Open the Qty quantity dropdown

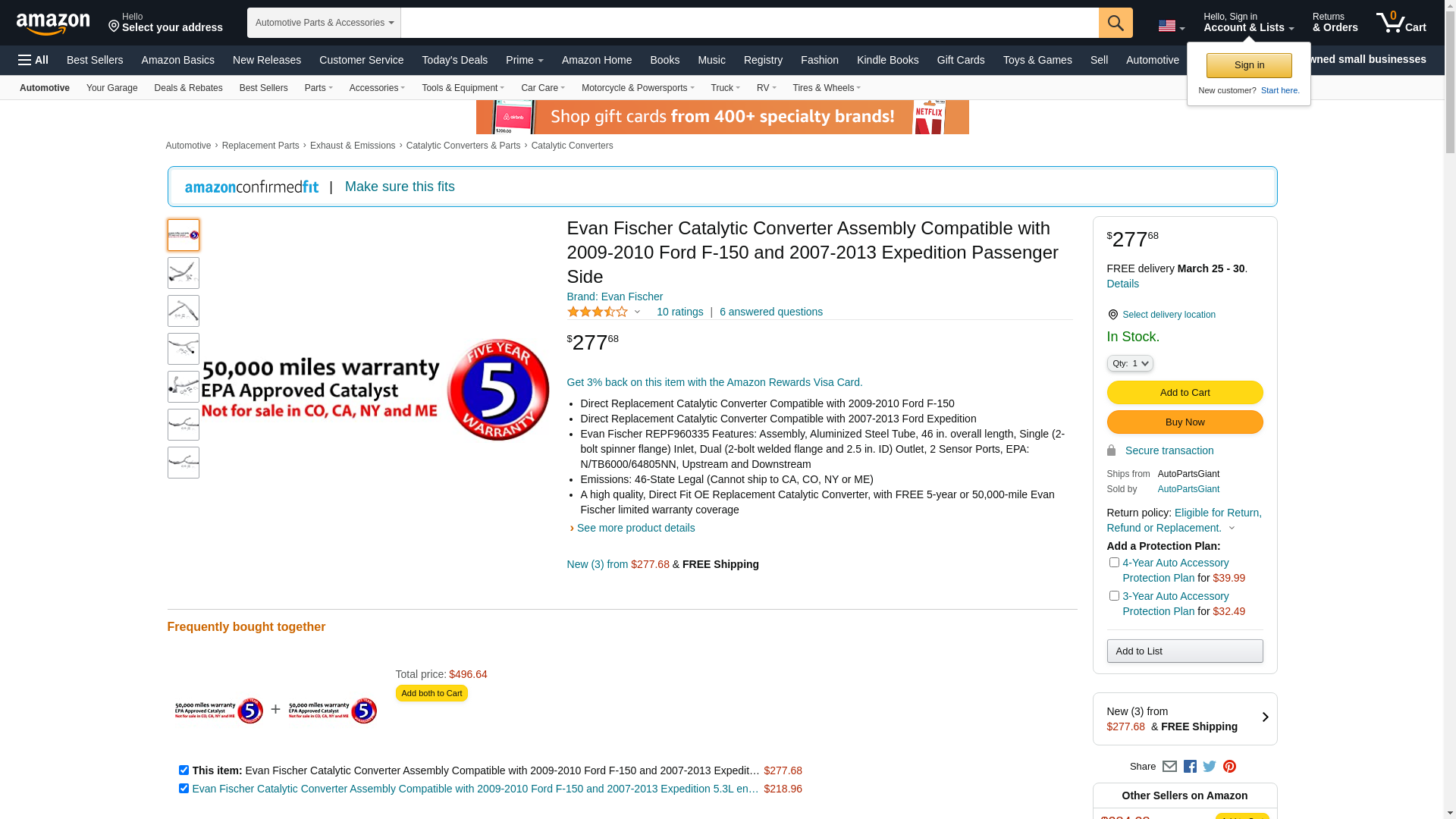click(1129, 364)
